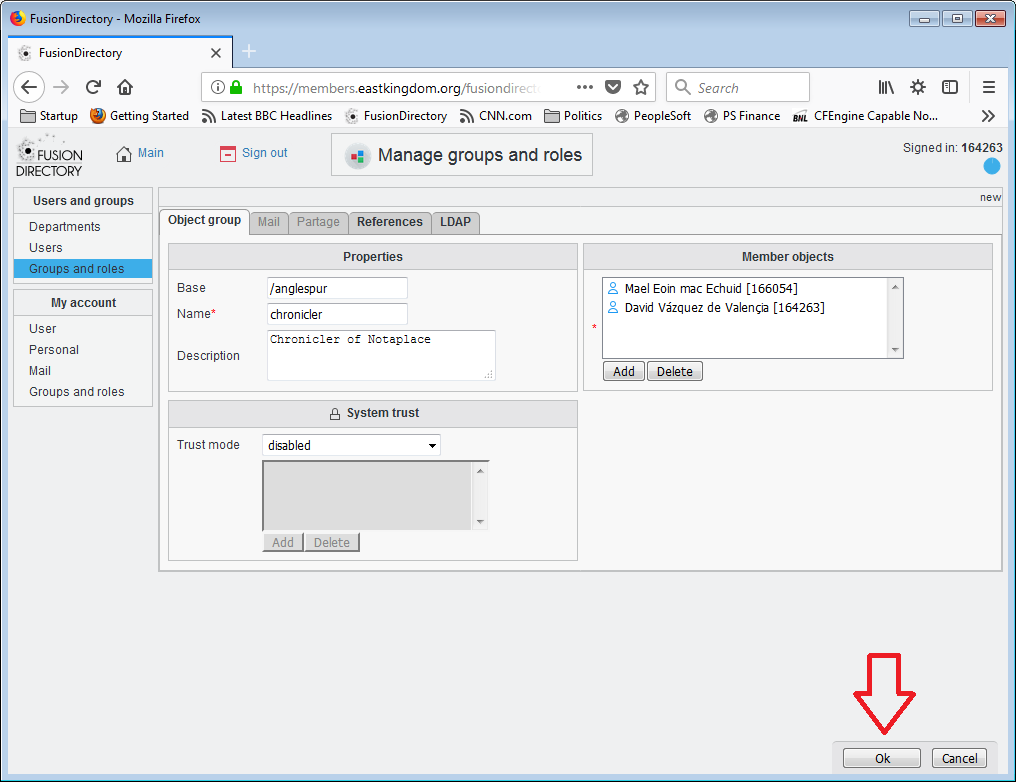
Task: Open Mail under My account
Action: coord(40,371)
